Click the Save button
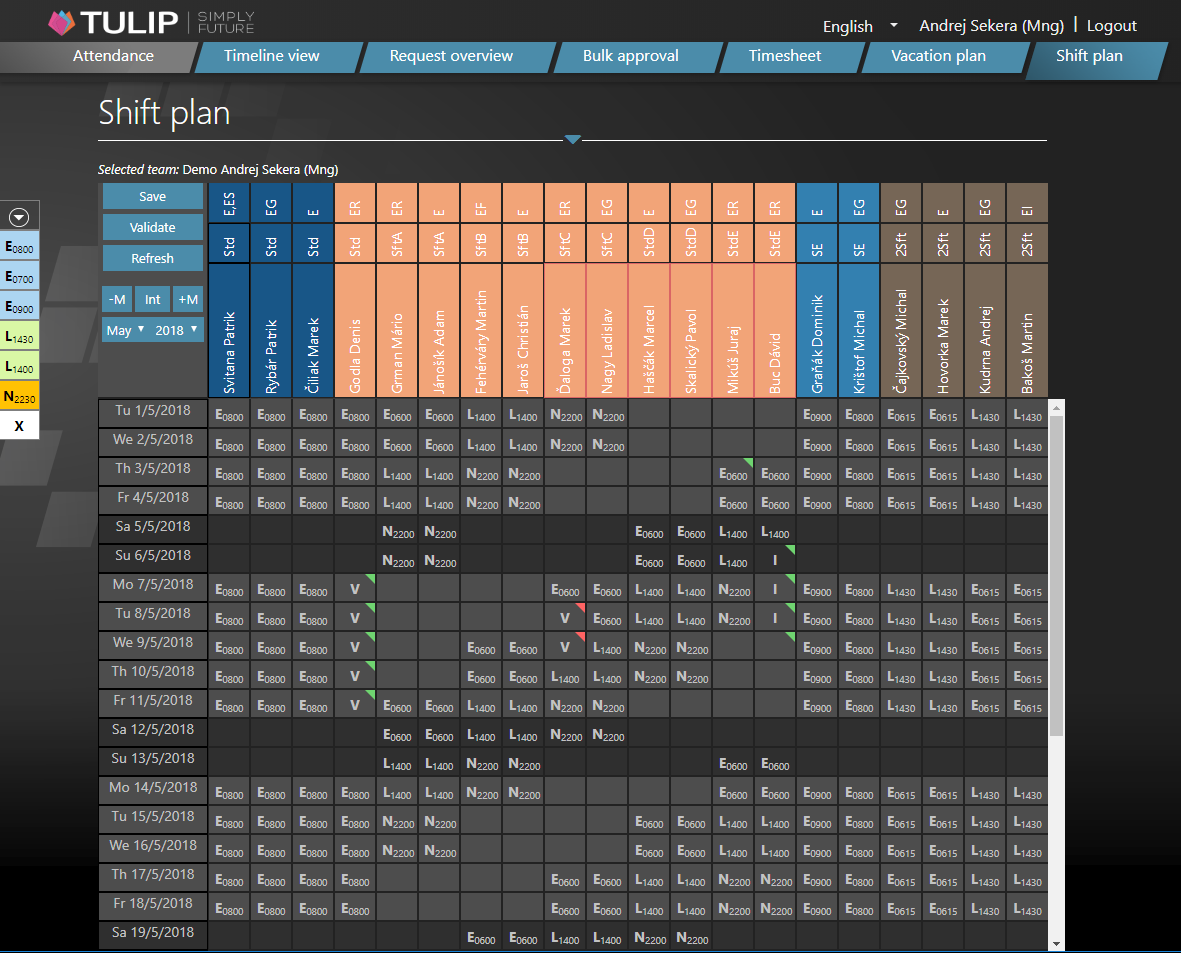Screen dimensions: 1181x953 (153, 197)
